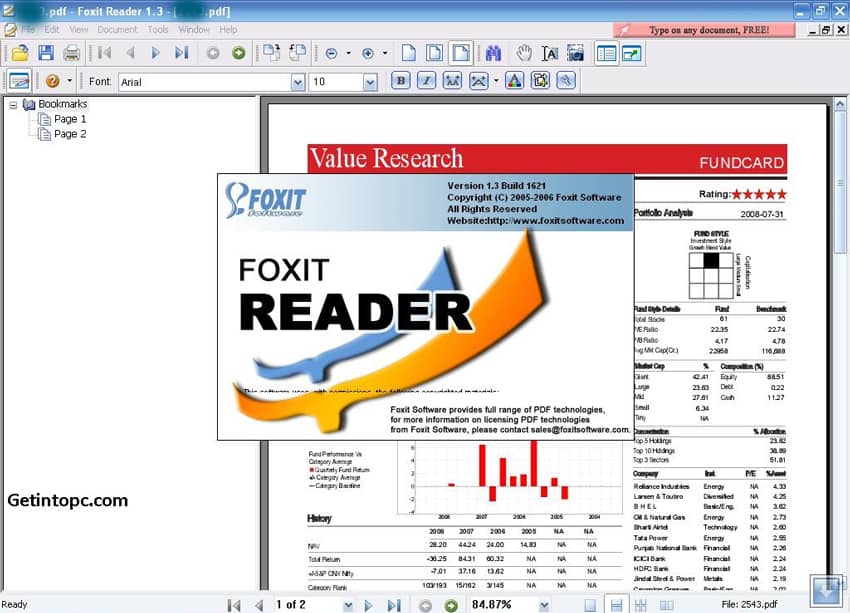Select the Snapshot camera tool
Screen dimensions: 850x613
575,53
